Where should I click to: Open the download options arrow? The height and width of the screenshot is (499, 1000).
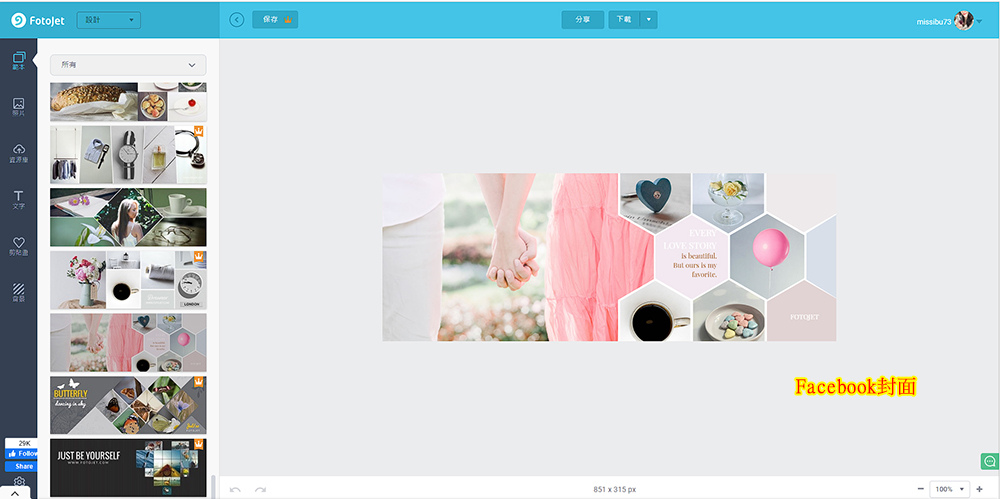(649, 20)
